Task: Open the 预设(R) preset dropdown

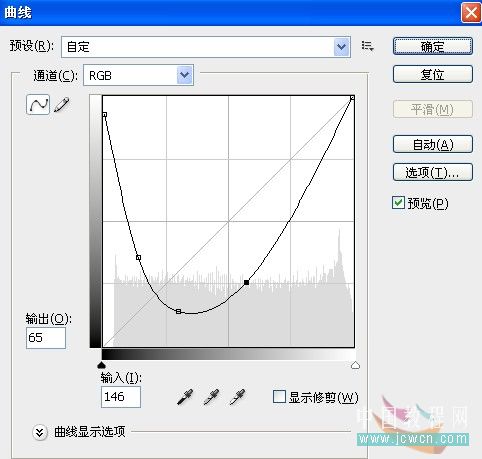Action: 206,47
